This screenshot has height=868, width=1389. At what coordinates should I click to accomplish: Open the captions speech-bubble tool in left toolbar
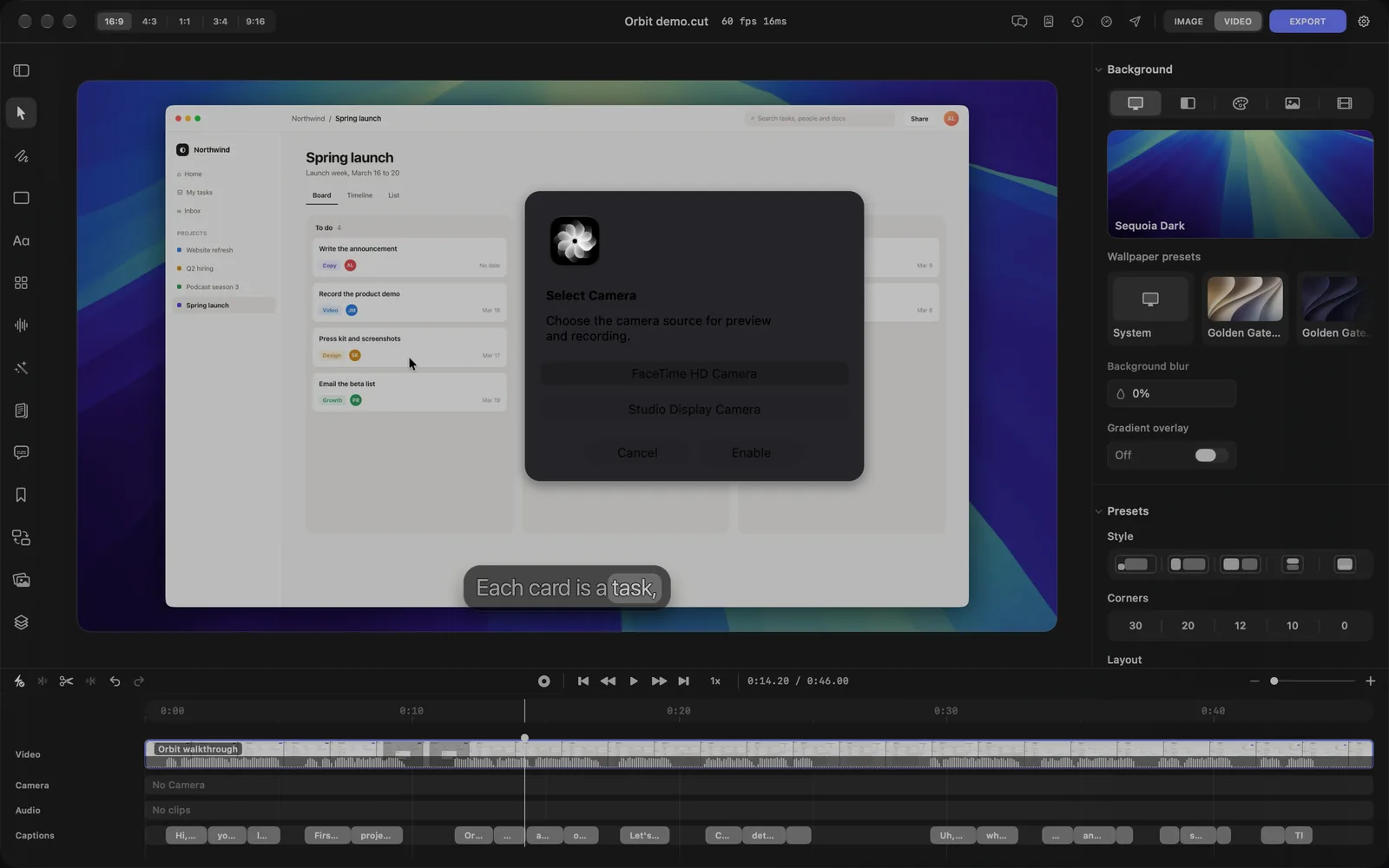coord(21,452)
